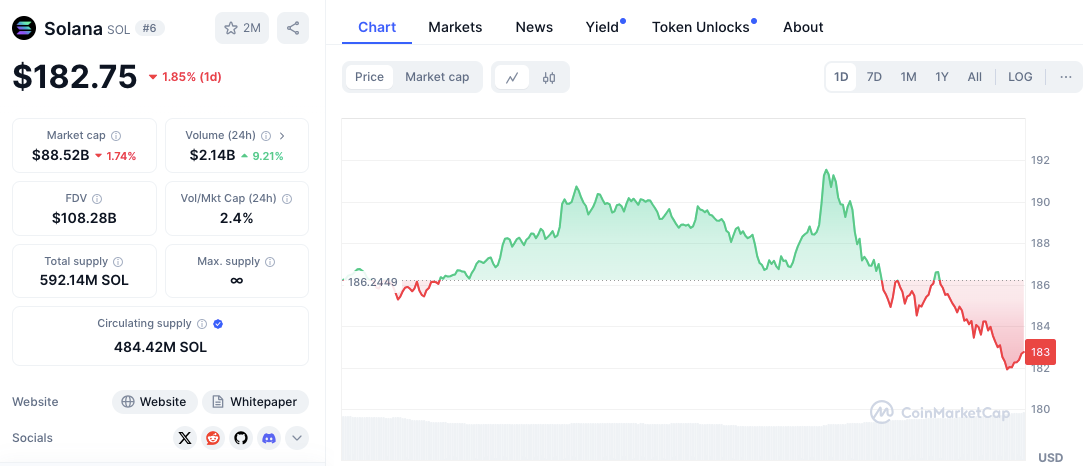Viewport: 1083px width, 466px height.
Task: Click the red 183 current price marker
Action: [x=1040, y=352]
